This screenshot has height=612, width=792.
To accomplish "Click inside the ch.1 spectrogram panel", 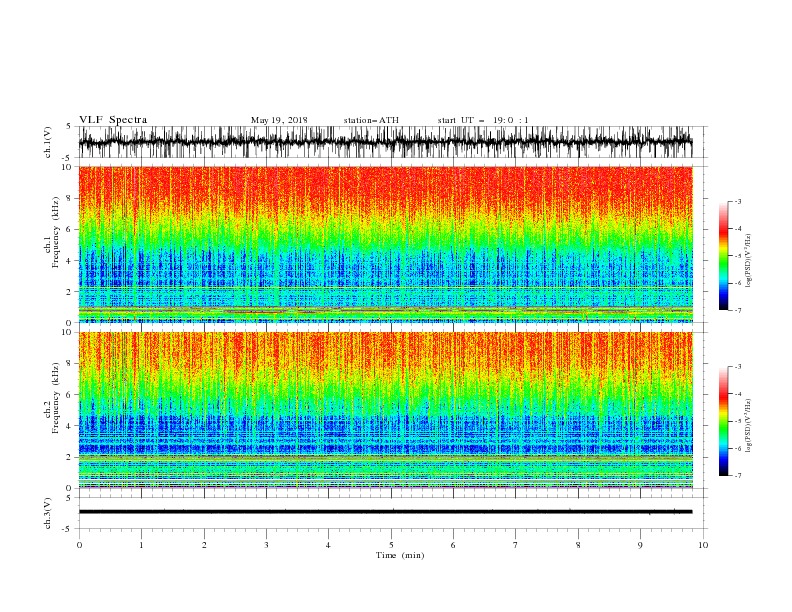I will (385, 244).
